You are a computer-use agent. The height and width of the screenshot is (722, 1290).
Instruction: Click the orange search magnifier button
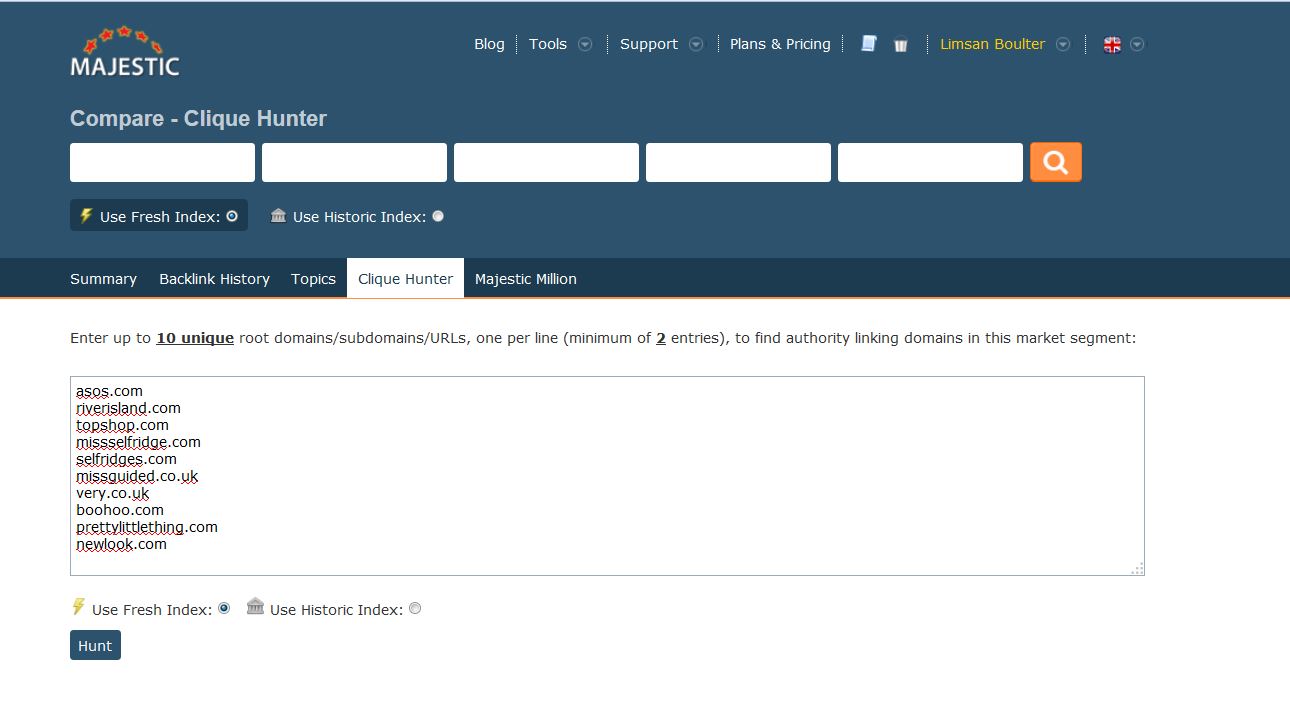[x=1056, y=162]
